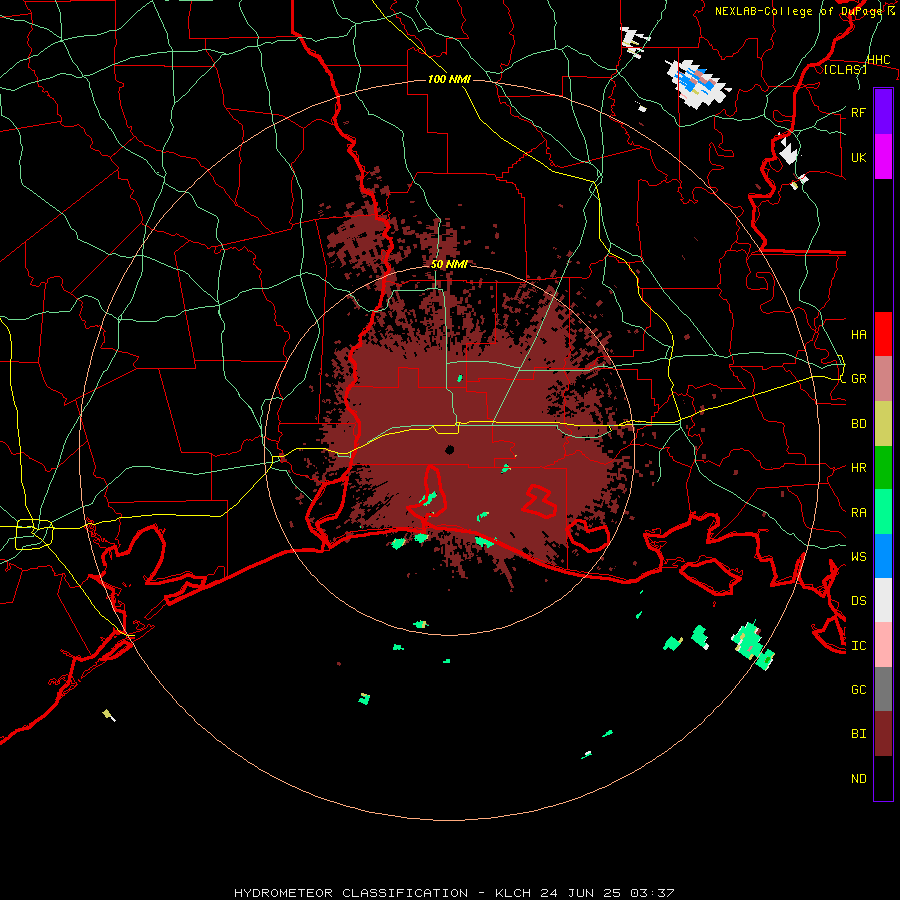Click the GR pink legend swatch
Viewport: 900px width, 900px height.
click(x=883, y=378)
